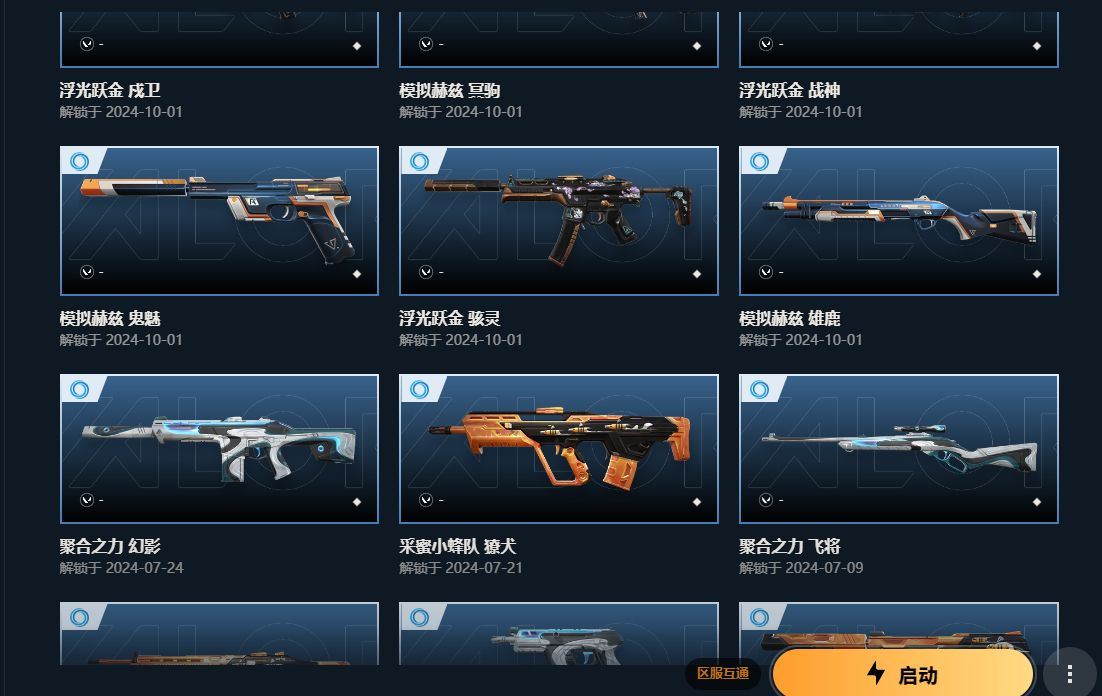The width and height of the screenshot is (1102, 696).
Task: Click the Valorant points icon on 采蜜小蜂队 獠犬 card
Action: (x=426, y=500)
